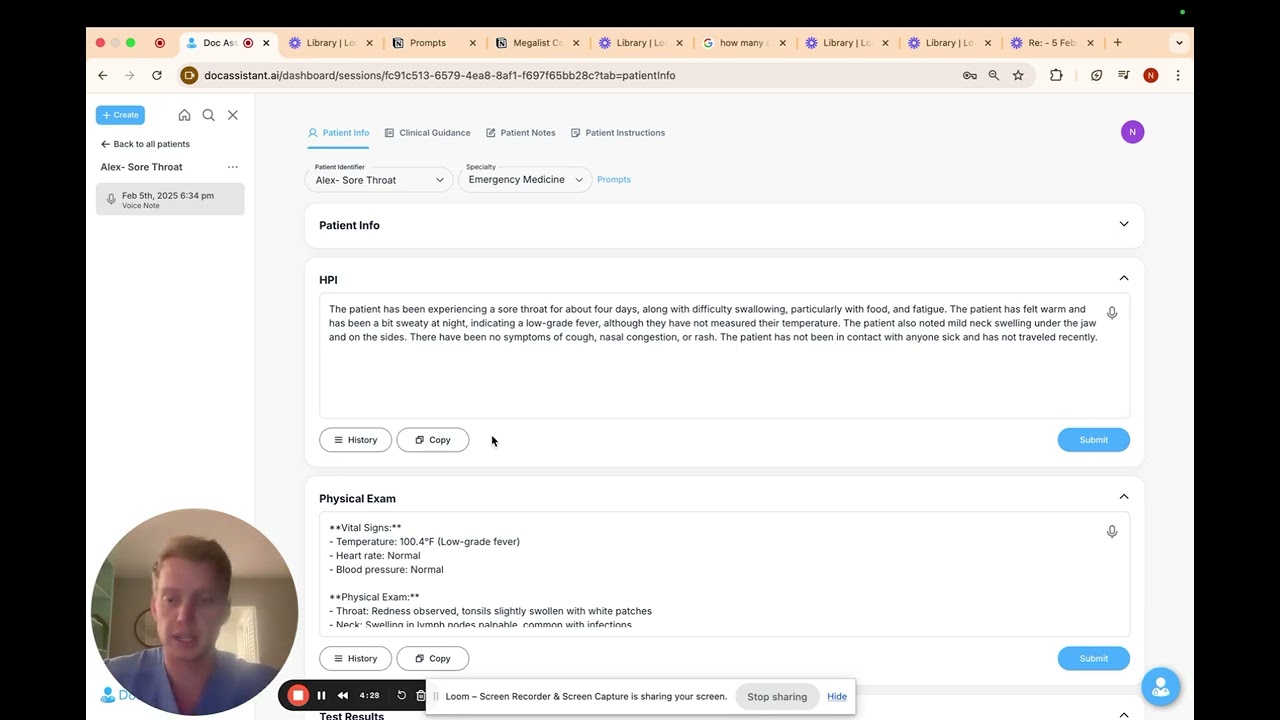Image resolution: width=1280 pixels, height=720 pixels.
Task: Go back with the browser back arrow
Action: tap(102, 75)
